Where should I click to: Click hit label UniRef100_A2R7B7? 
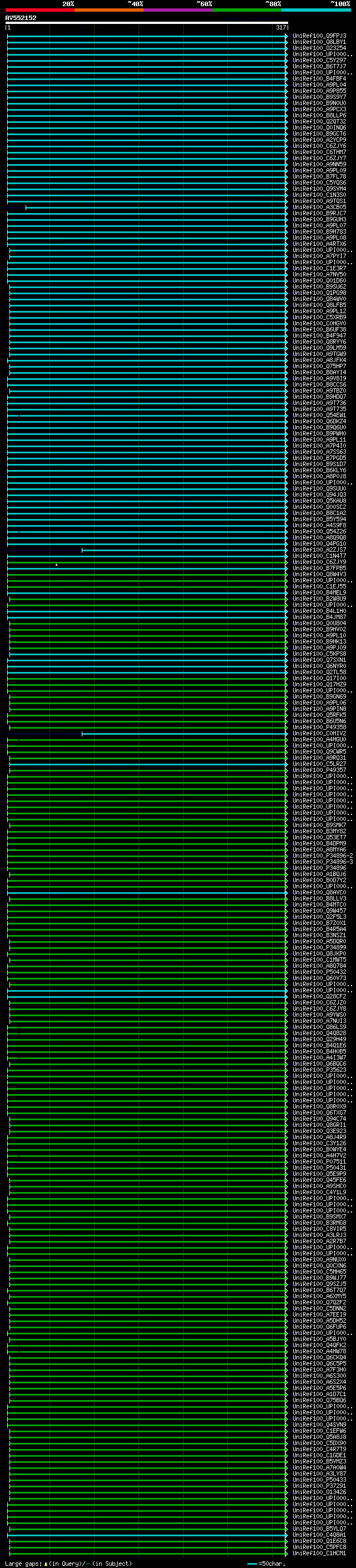319,1241
